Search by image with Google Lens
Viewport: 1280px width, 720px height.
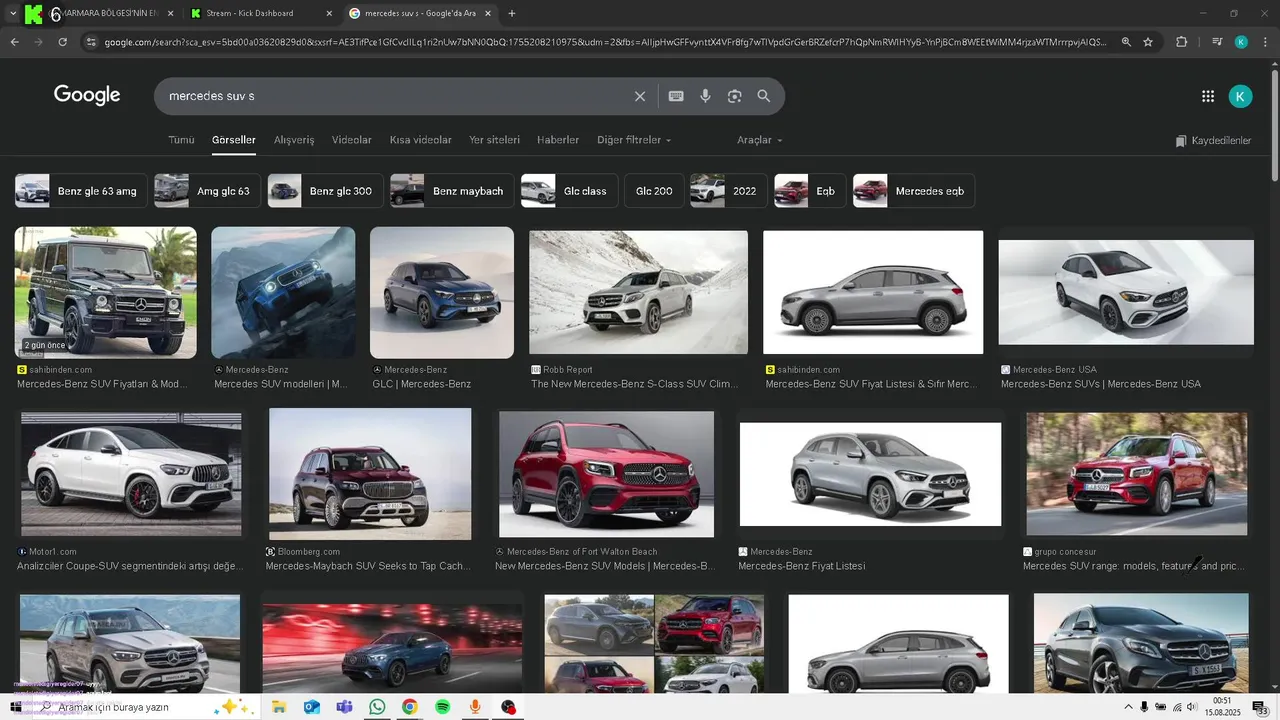735,96
